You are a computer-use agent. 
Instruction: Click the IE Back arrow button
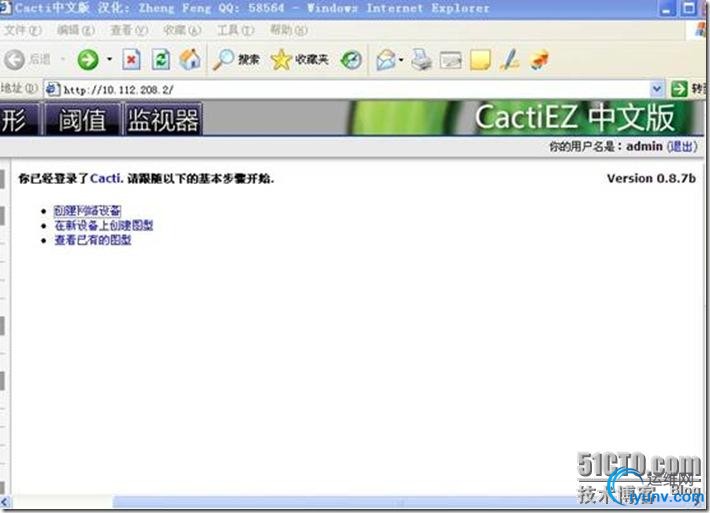pyautogui.click(x=14, y=60)
